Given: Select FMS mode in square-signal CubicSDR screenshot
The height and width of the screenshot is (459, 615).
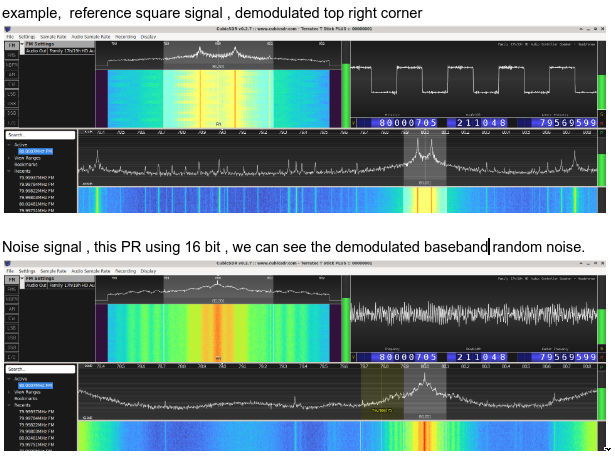Looking at the screenshot, I should point(12,55).
